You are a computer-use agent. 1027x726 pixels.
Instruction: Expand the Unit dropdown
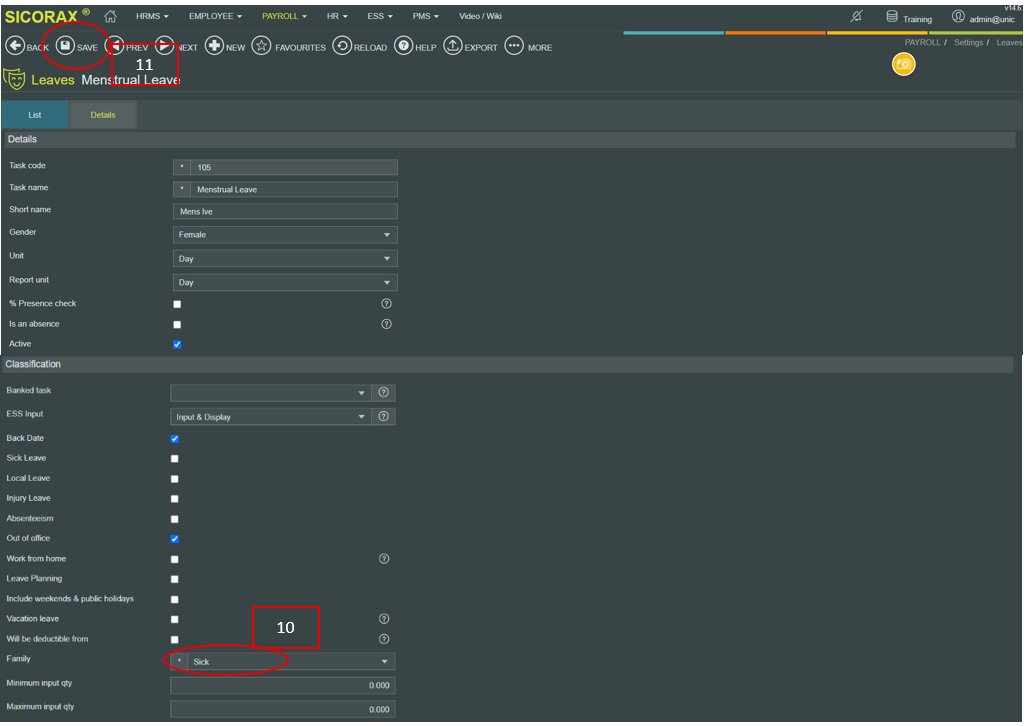click(285, 258)
